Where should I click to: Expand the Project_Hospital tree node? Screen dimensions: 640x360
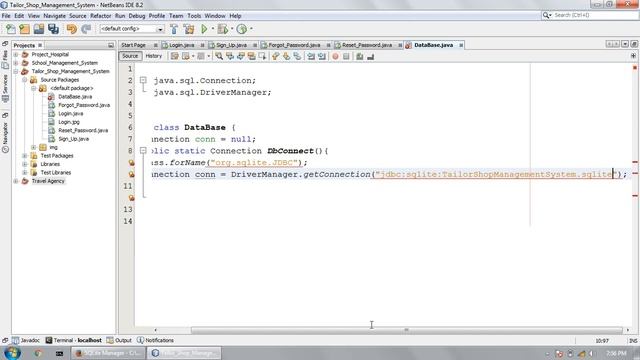pos(16,54)
